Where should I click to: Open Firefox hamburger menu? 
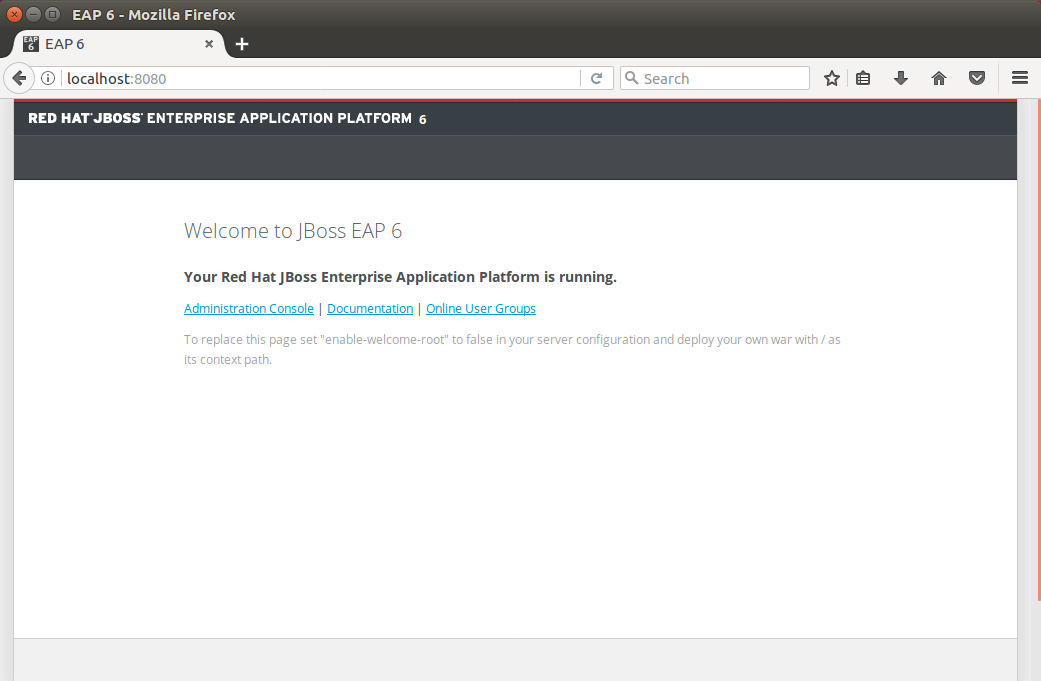point(1020,78)
